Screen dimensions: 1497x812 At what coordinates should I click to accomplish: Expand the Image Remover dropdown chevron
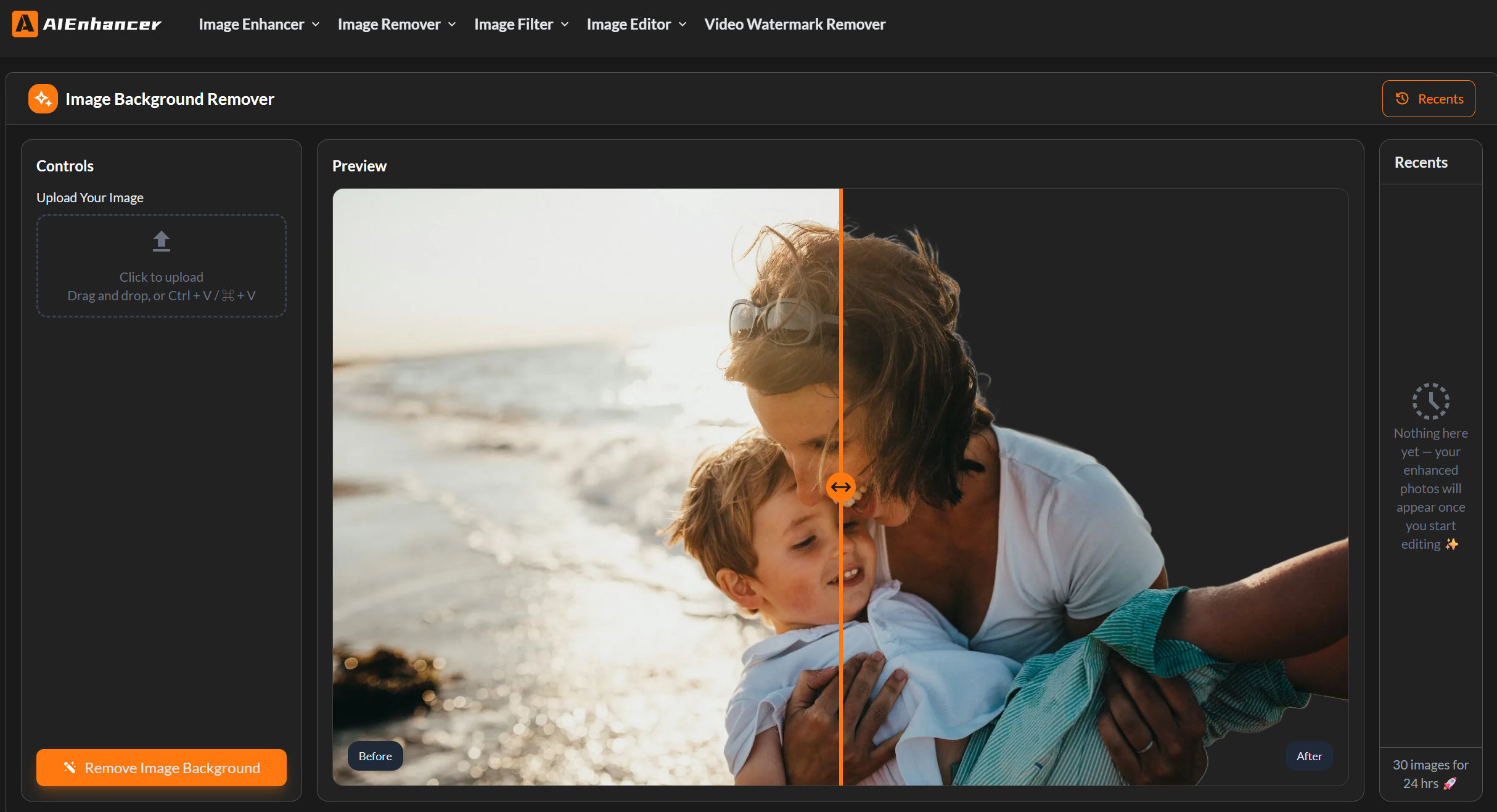point(452,25)
